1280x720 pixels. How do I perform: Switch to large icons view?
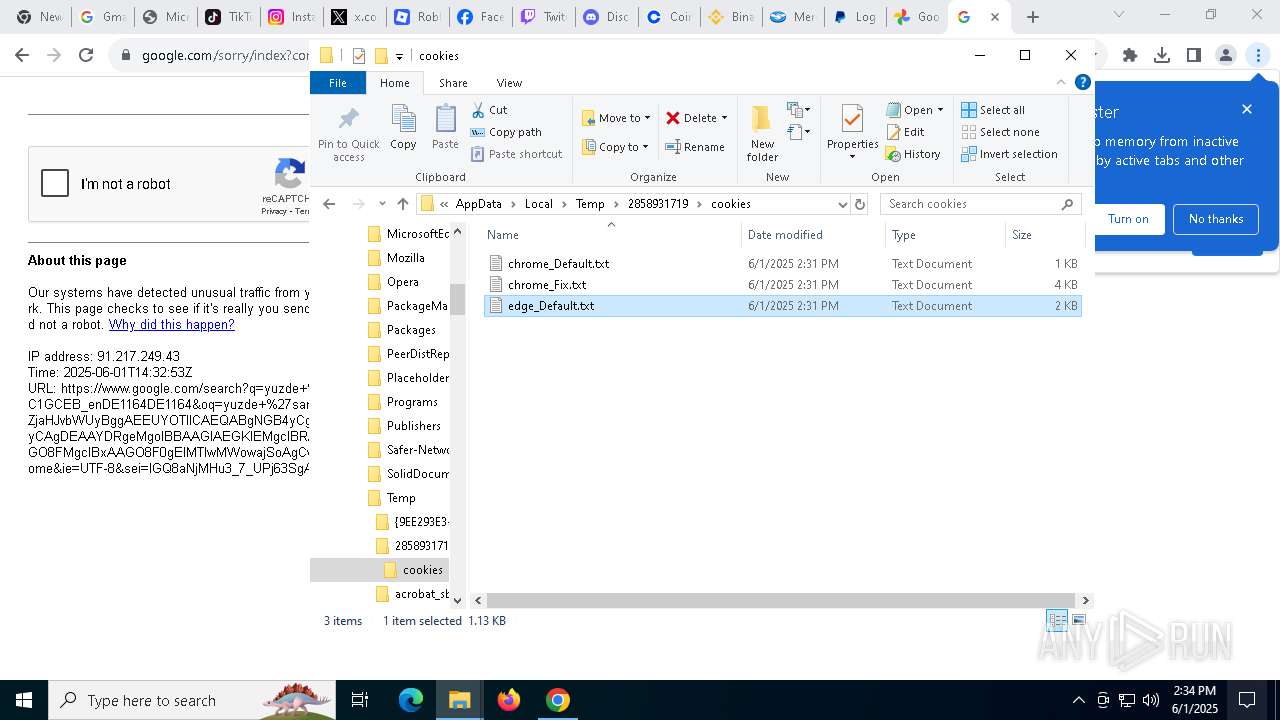[x=1078, y=621]
